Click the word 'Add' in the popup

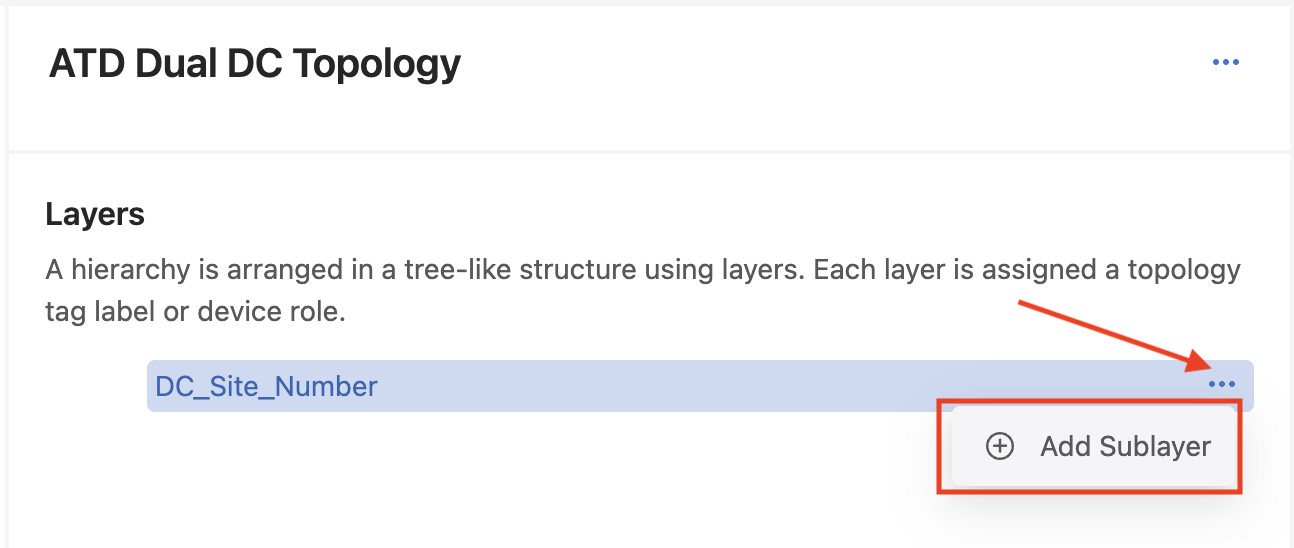1064,446
